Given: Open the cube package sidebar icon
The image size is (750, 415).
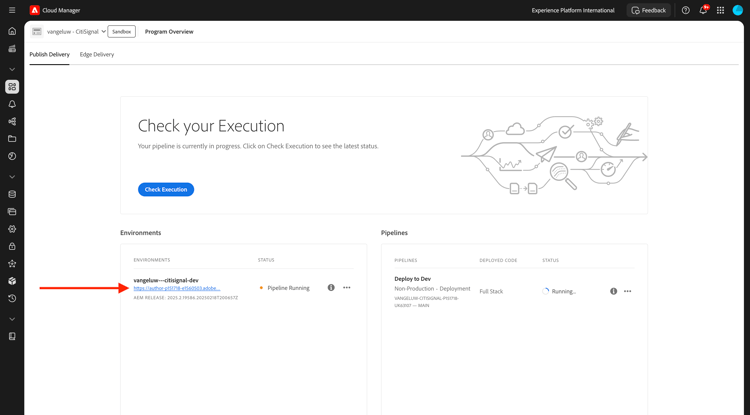Looking at the screenshot, I should point(12,281).
